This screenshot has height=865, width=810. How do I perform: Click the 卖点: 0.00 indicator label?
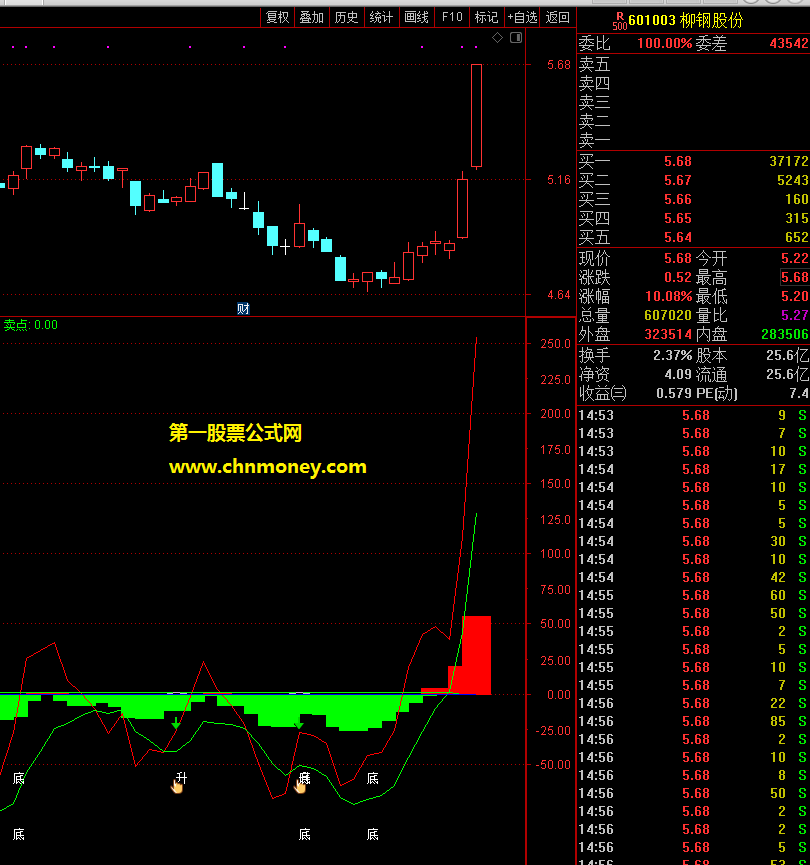31,325
